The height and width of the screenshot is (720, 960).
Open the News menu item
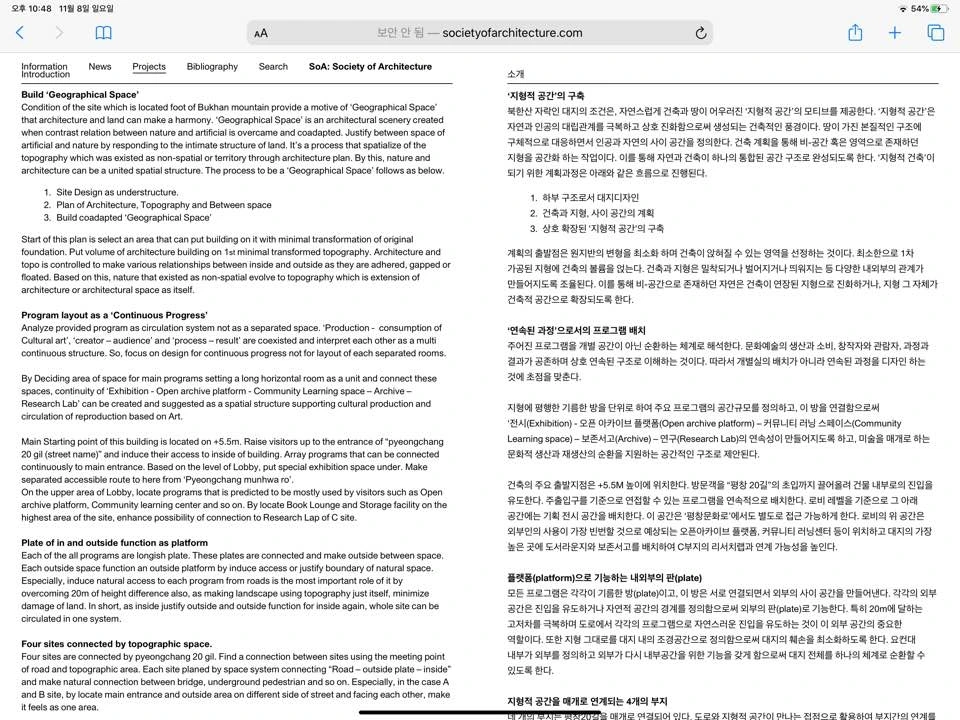click(100, 66)
